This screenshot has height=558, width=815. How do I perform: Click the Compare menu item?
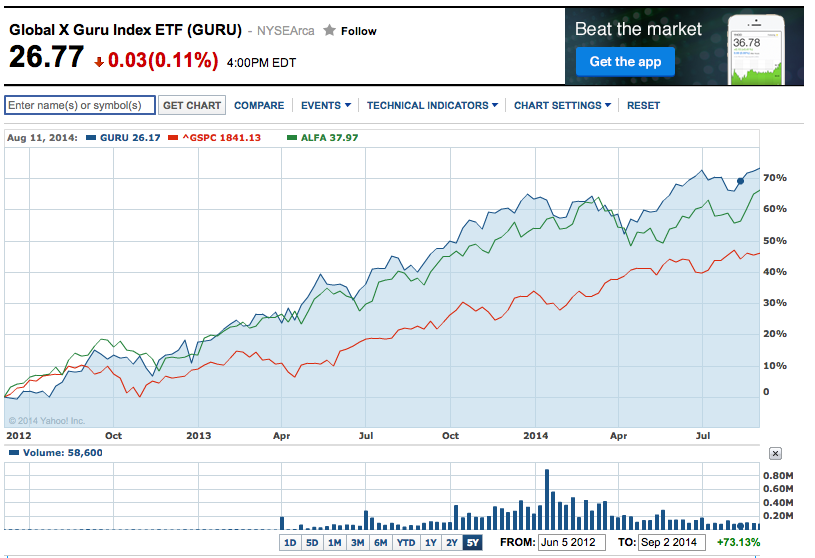click(259, 105)
